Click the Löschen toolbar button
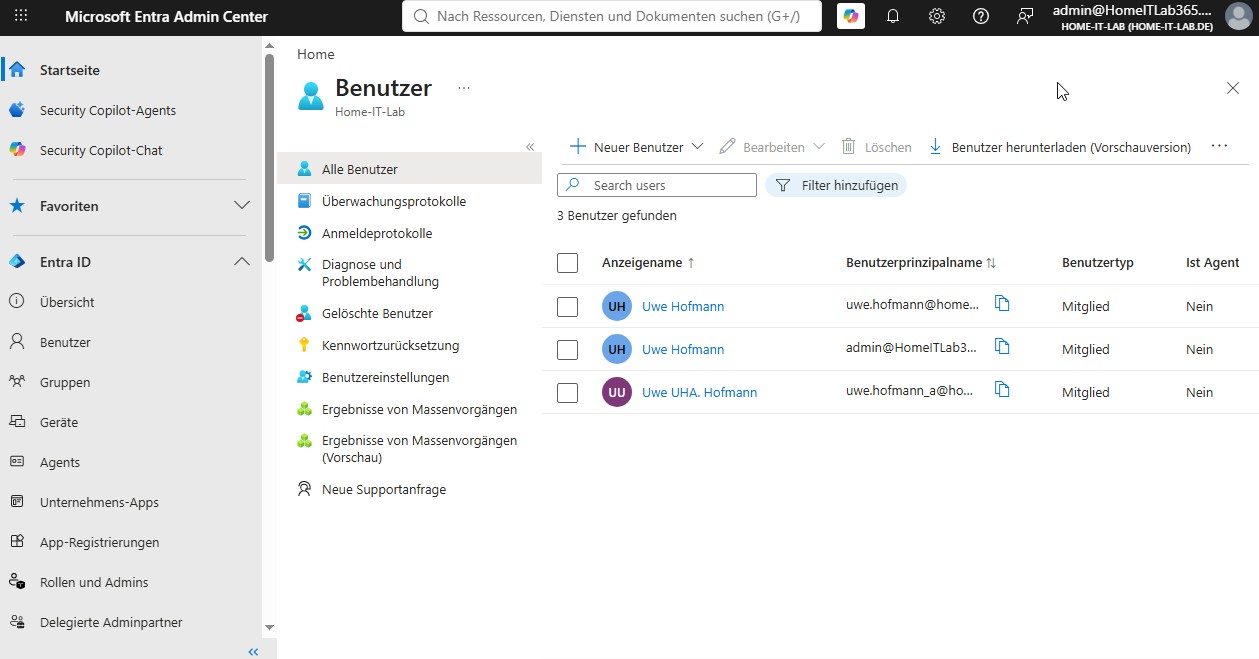 [876, 147]
